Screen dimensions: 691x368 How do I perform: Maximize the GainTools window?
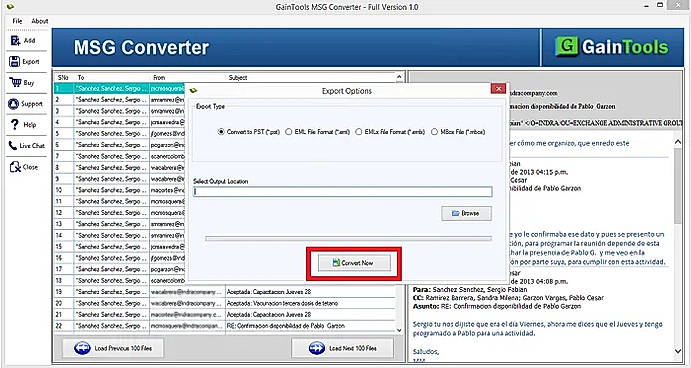[x=660, y=5]
